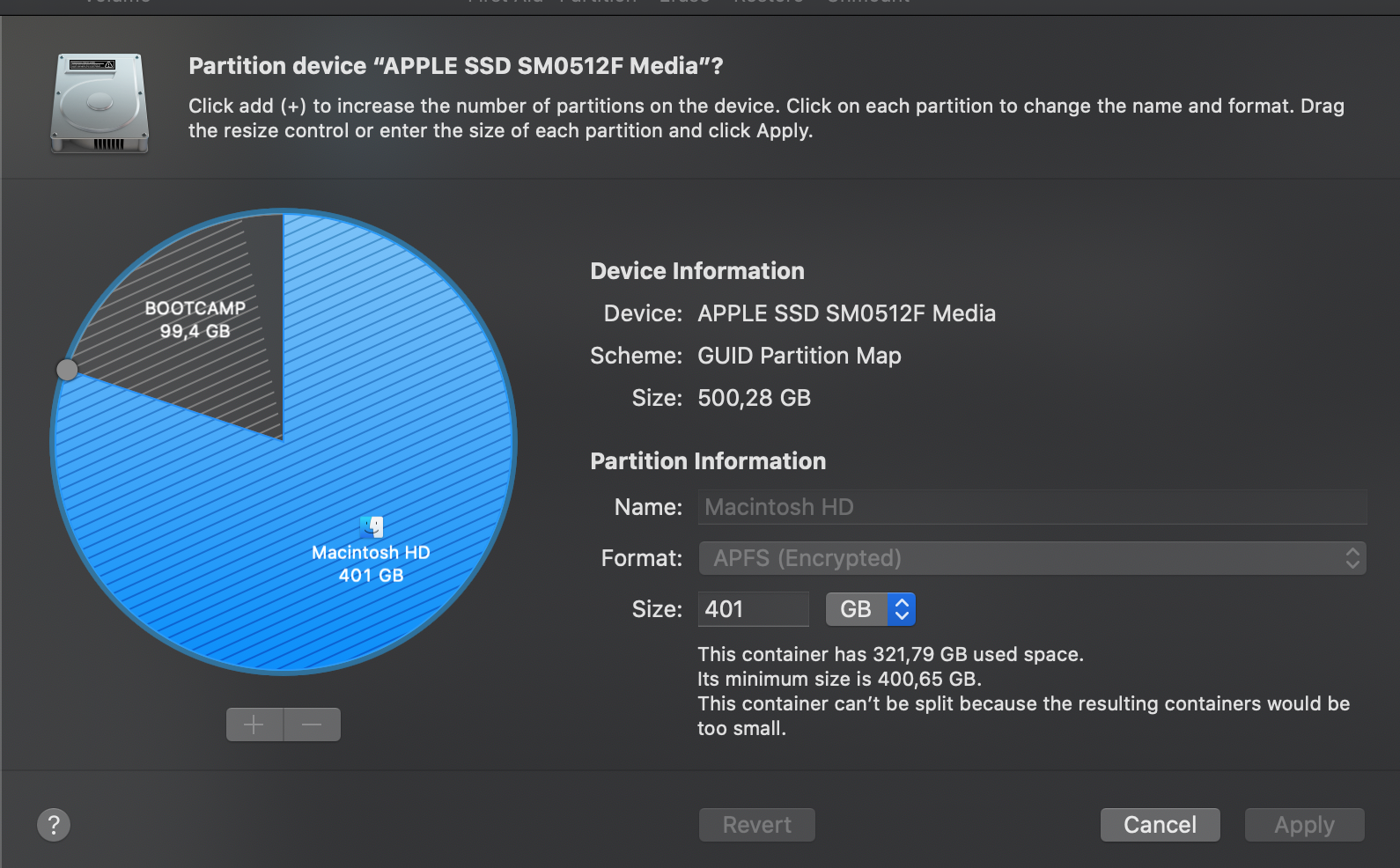The width and height of the screenshot is (1400, 868).
Task: Click the Finder icon on Macintosh HD slice
Action: pyautogui.click(x=372, y=526)
